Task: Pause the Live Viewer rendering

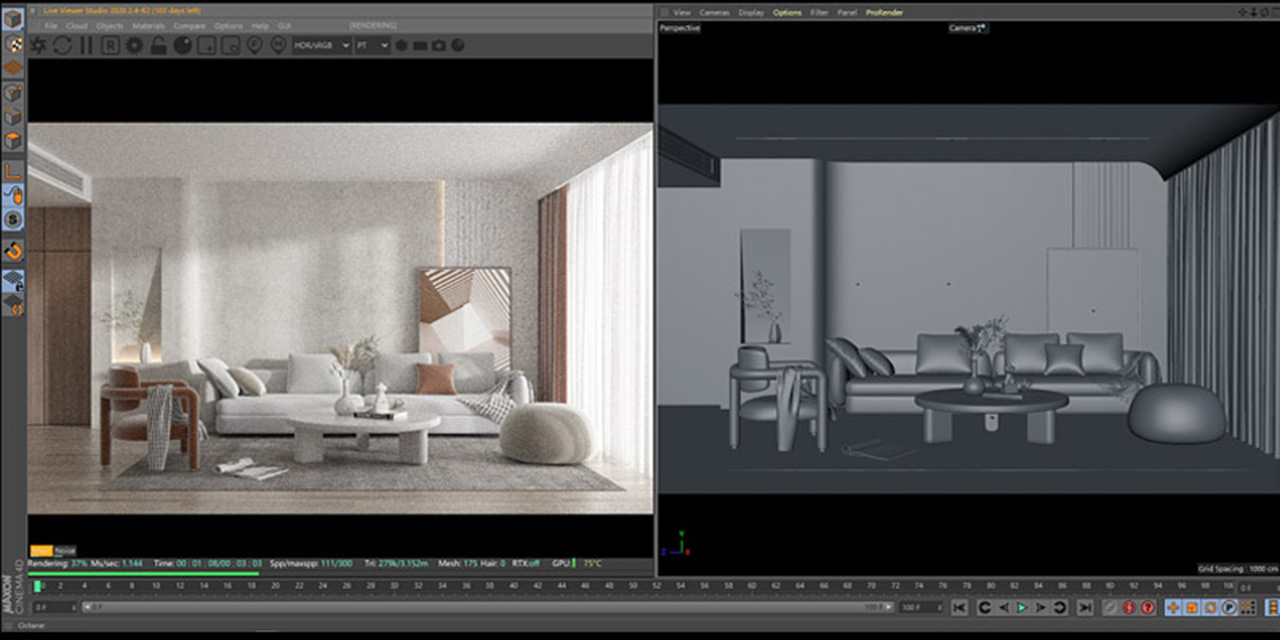Action: [87, 45]
